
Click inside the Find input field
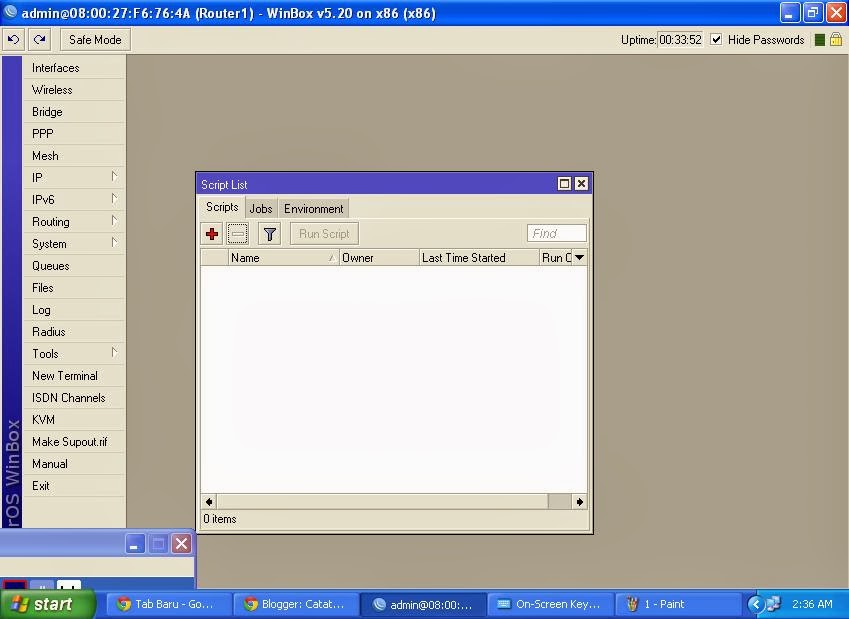click(556, 232)
